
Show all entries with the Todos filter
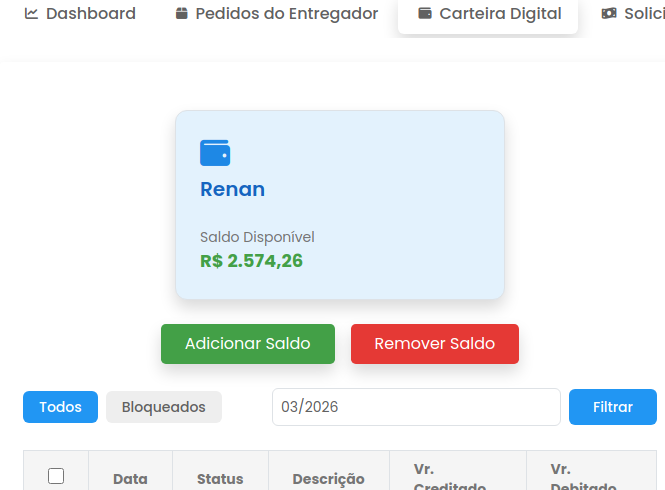[x=60, y=407]
